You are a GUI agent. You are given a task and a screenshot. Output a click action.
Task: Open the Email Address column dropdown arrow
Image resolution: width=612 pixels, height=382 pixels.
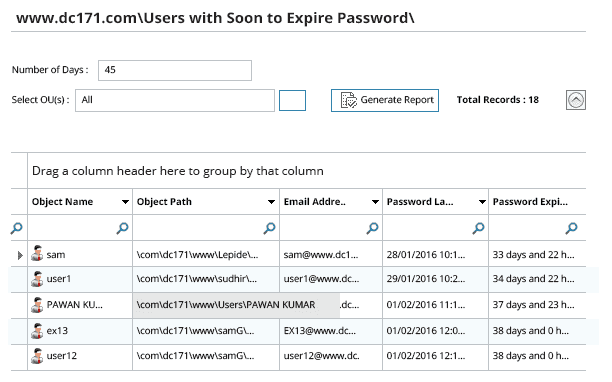tap(375, 202)
